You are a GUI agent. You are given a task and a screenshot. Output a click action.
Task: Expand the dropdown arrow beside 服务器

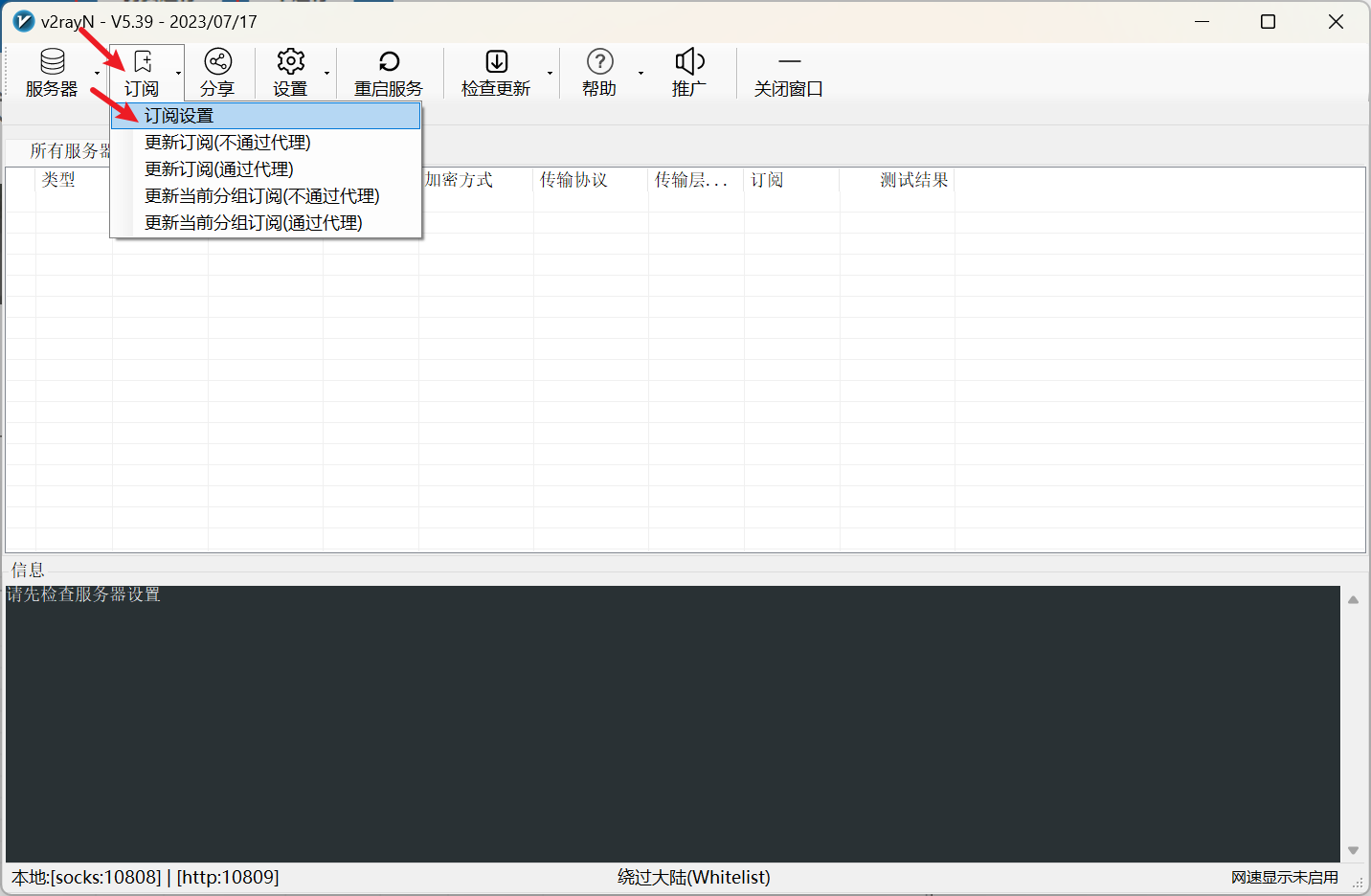(x=97, y=74)
